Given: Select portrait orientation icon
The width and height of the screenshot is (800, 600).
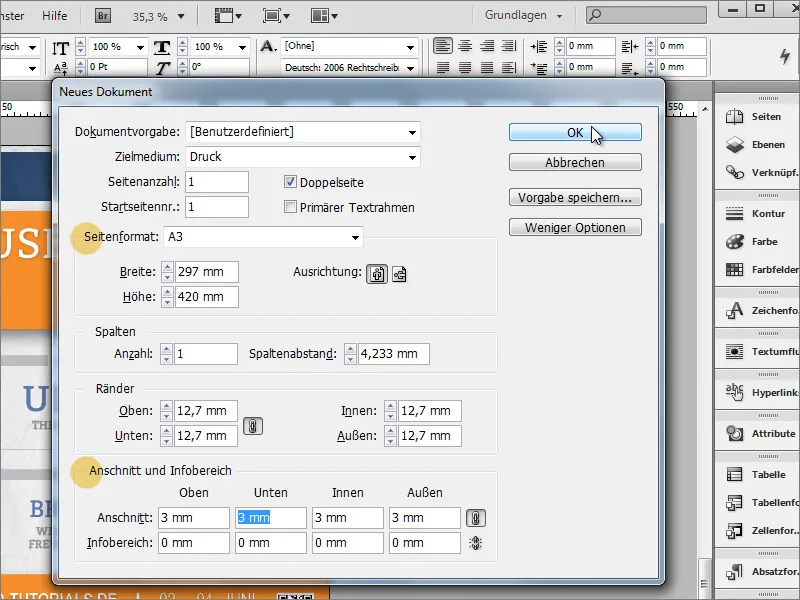Looking at the screenshot, I should [x=377, y=274].
